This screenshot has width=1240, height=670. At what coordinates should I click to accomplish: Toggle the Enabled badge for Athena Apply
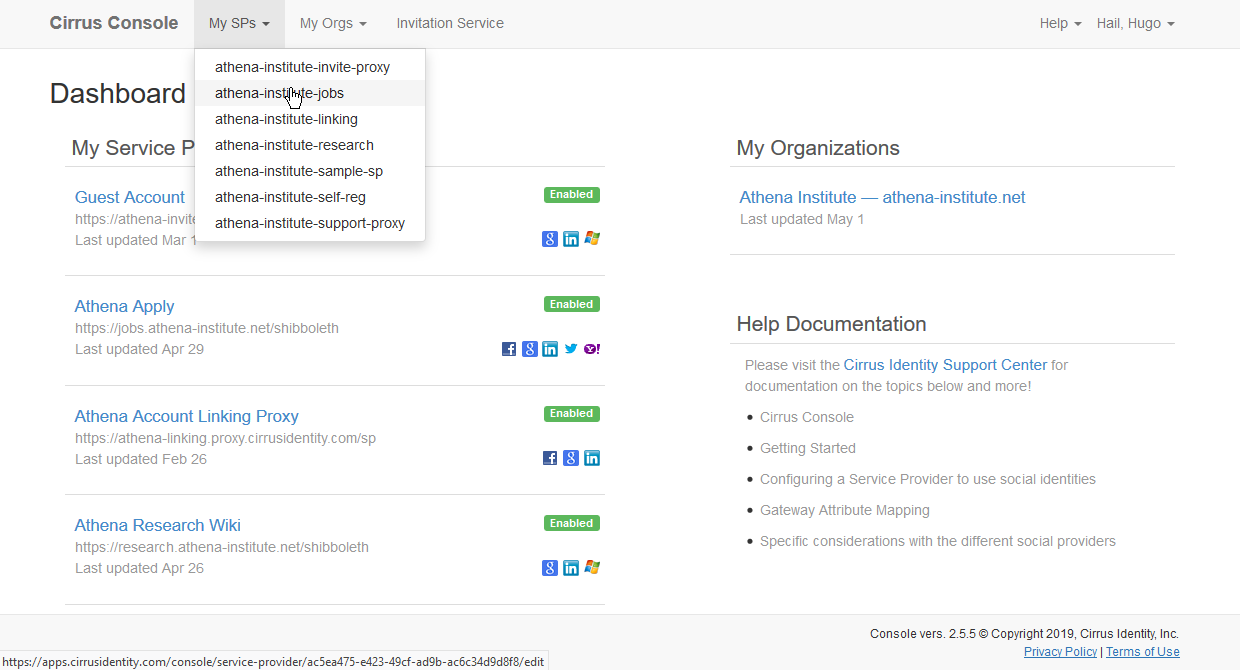pos(571,303)
